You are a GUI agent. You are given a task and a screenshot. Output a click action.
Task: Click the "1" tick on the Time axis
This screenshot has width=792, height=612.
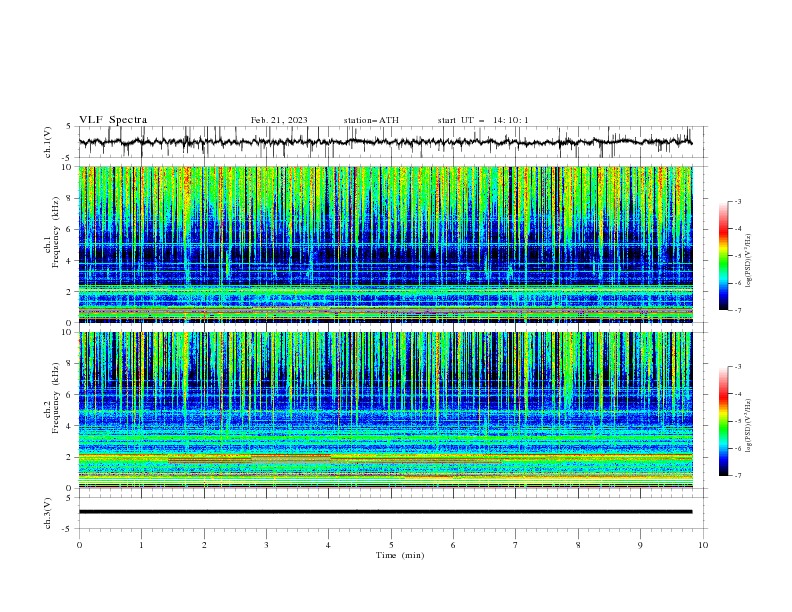(141, 545)
